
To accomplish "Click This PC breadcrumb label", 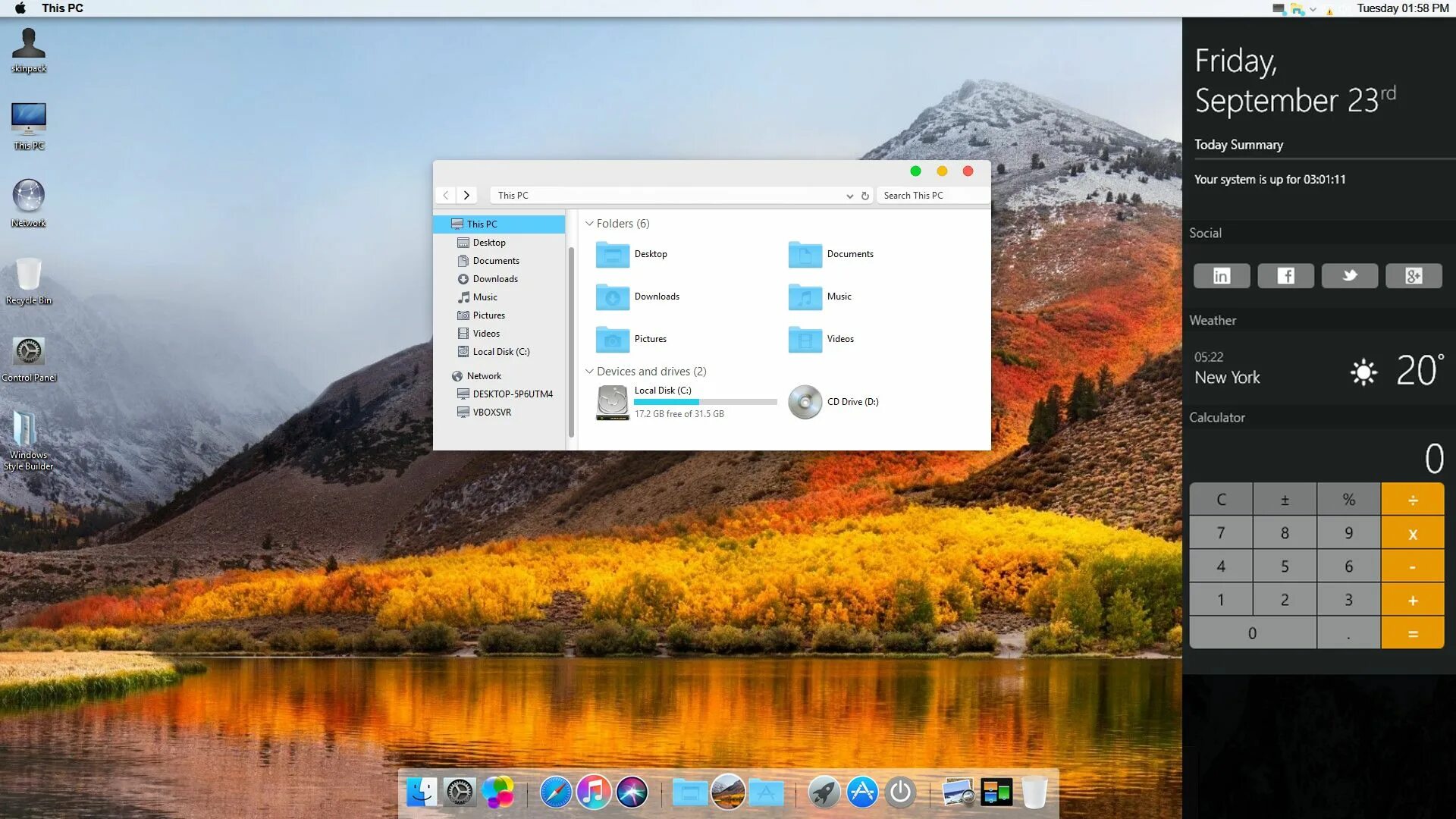I will click(x=513, y=195).
